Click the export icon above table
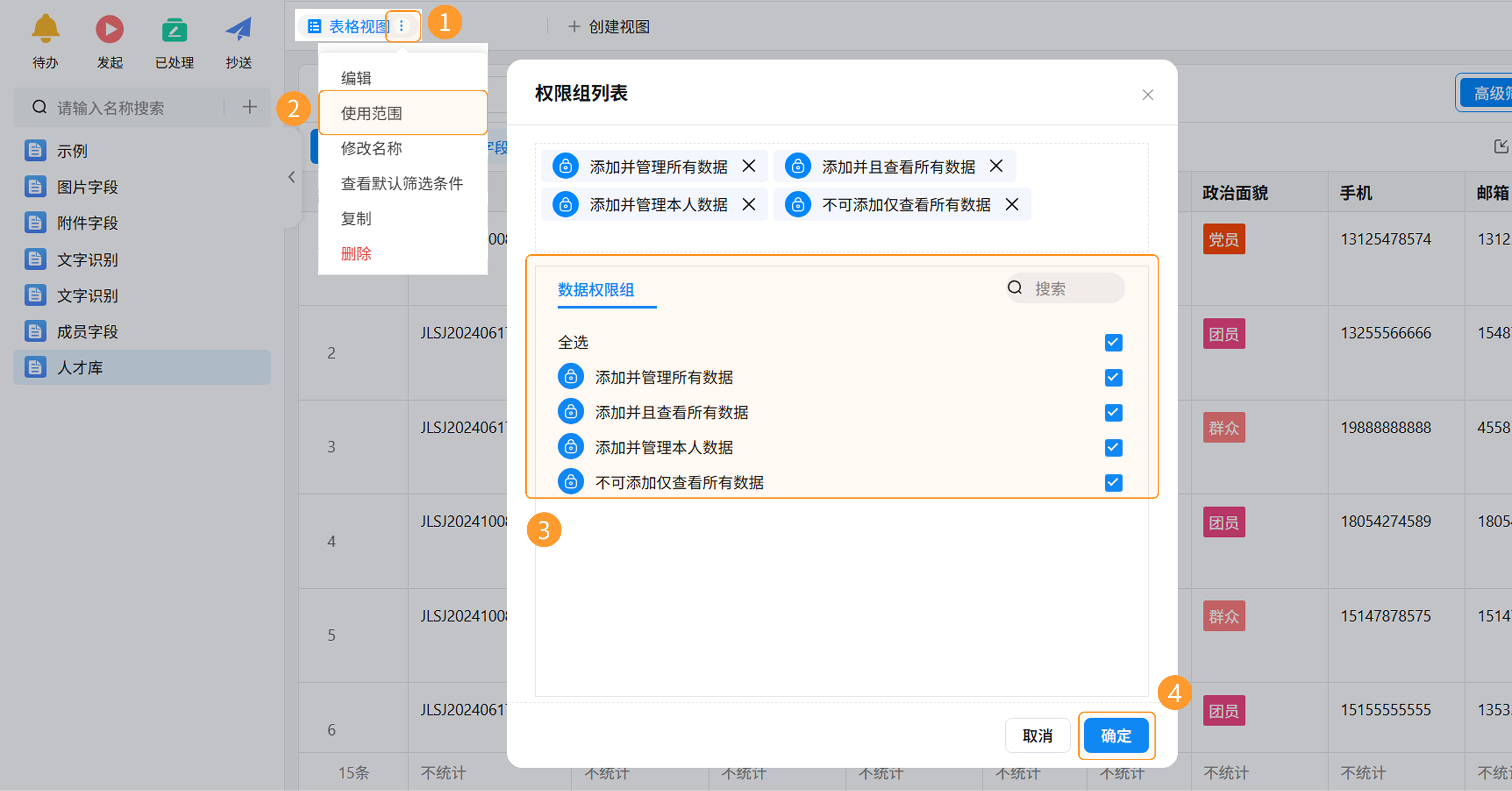Viewport: 1512px width, 791px height. pyautogui.click(x=1501, y=147)
